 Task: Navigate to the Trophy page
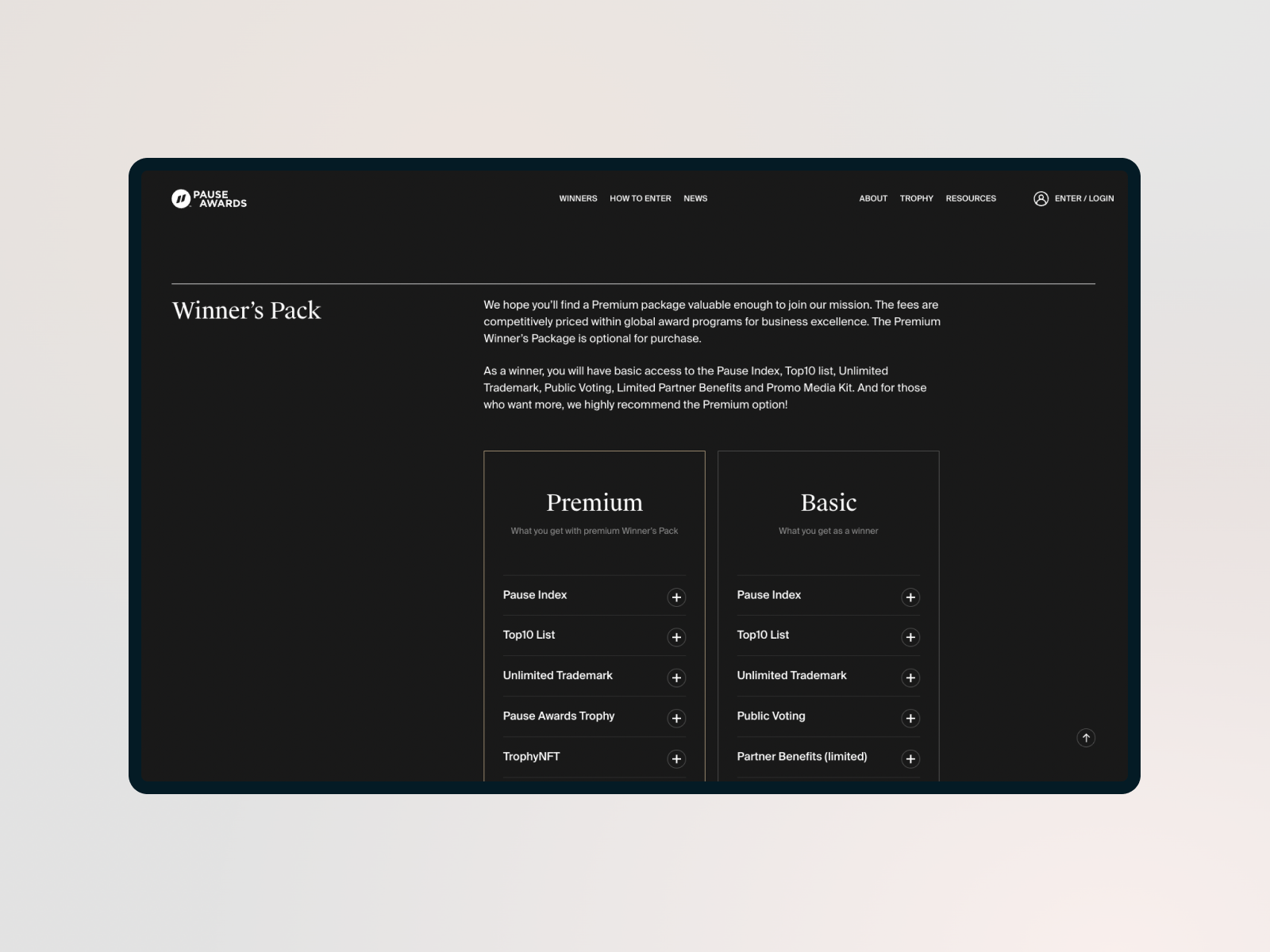pyautogui.click(x=916, y=198)
